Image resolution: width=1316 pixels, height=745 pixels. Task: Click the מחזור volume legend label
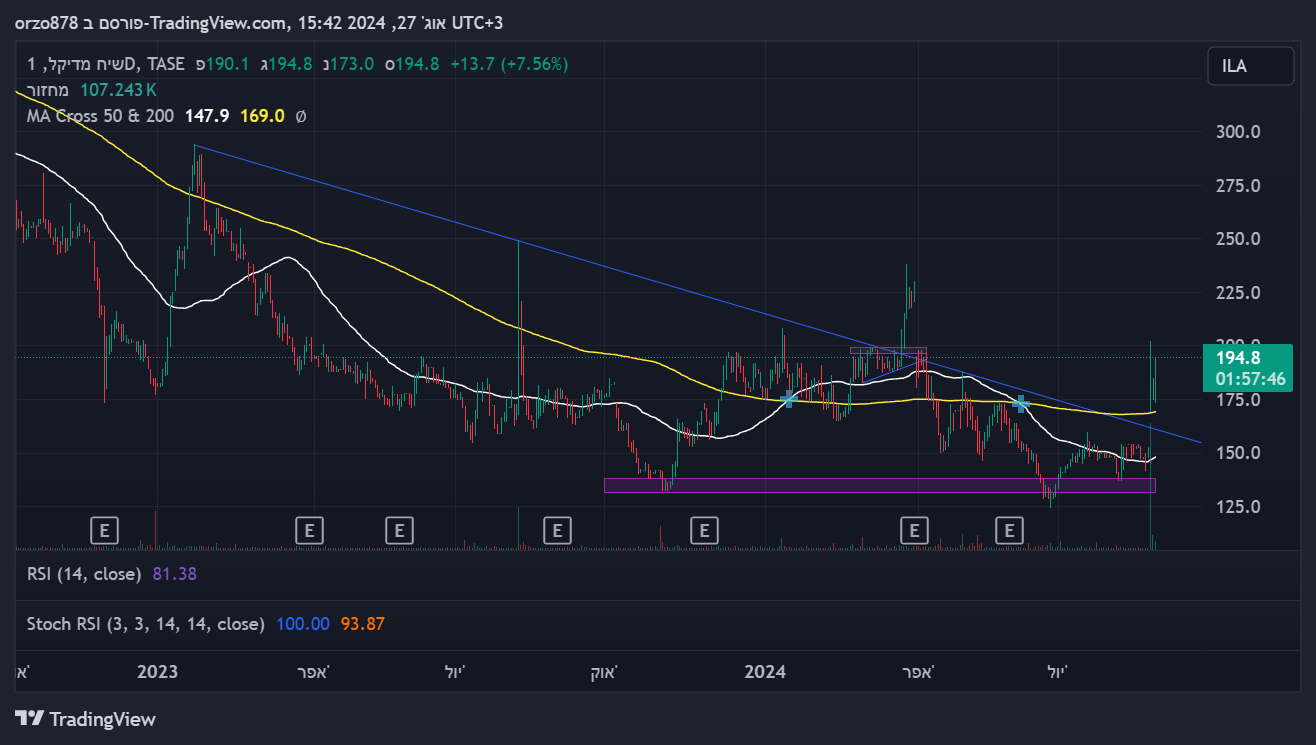click(49, 90)
